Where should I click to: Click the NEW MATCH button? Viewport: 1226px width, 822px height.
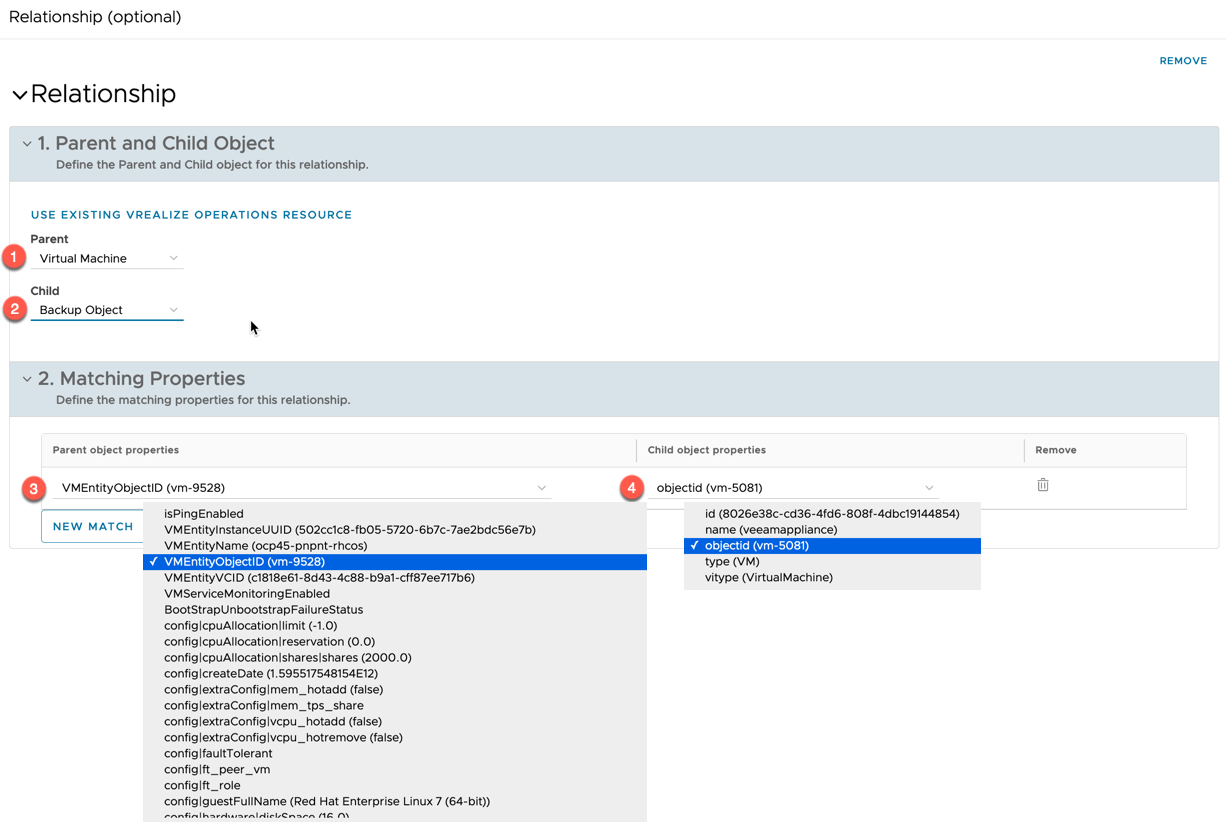coord(93,526)
